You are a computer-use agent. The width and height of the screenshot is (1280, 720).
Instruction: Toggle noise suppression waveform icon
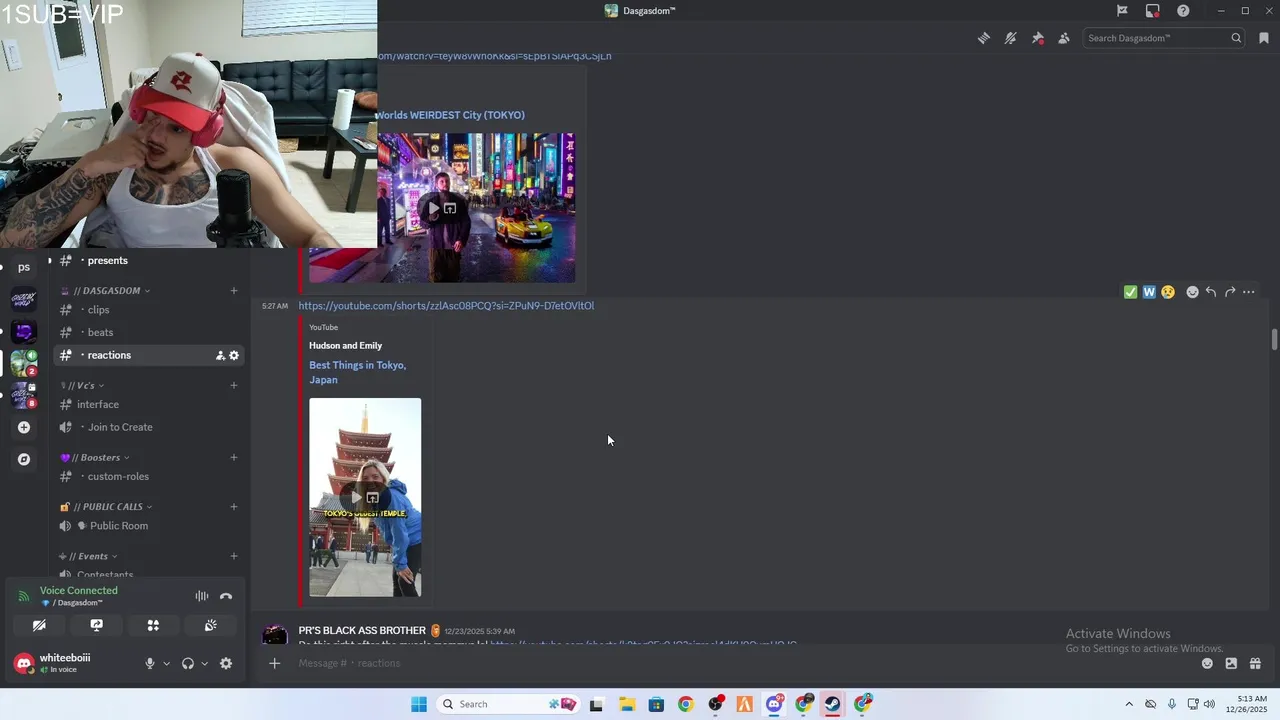pyautogui.click(x=202, y=596)
